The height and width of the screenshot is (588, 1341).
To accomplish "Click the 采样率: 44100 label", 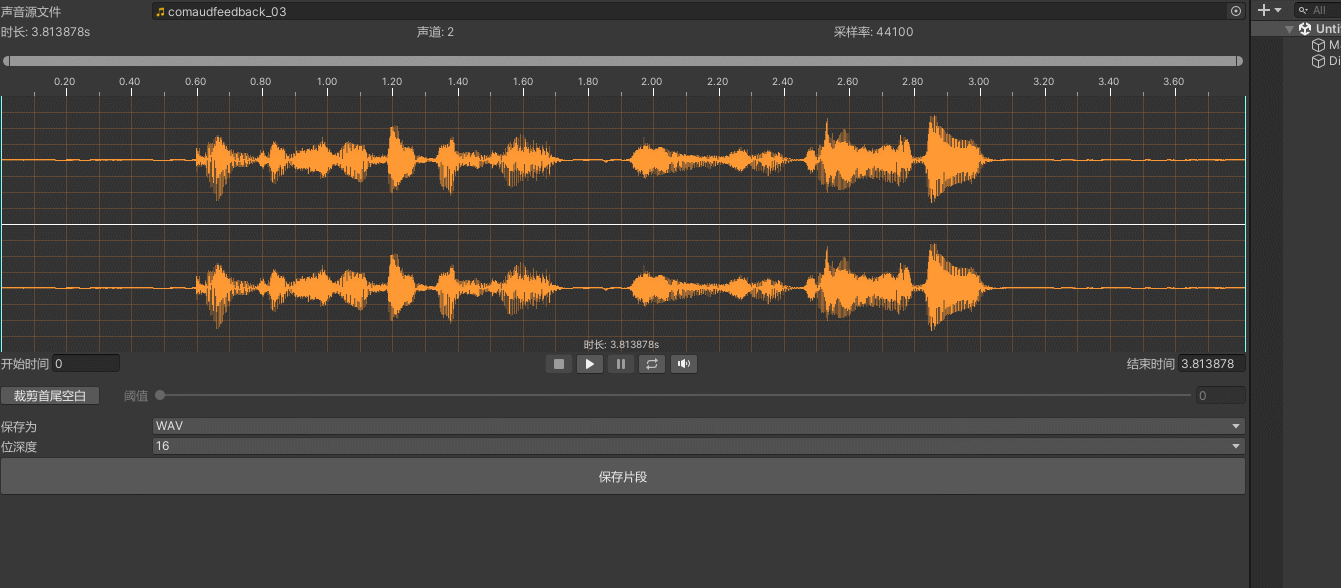I will (873, 32).
